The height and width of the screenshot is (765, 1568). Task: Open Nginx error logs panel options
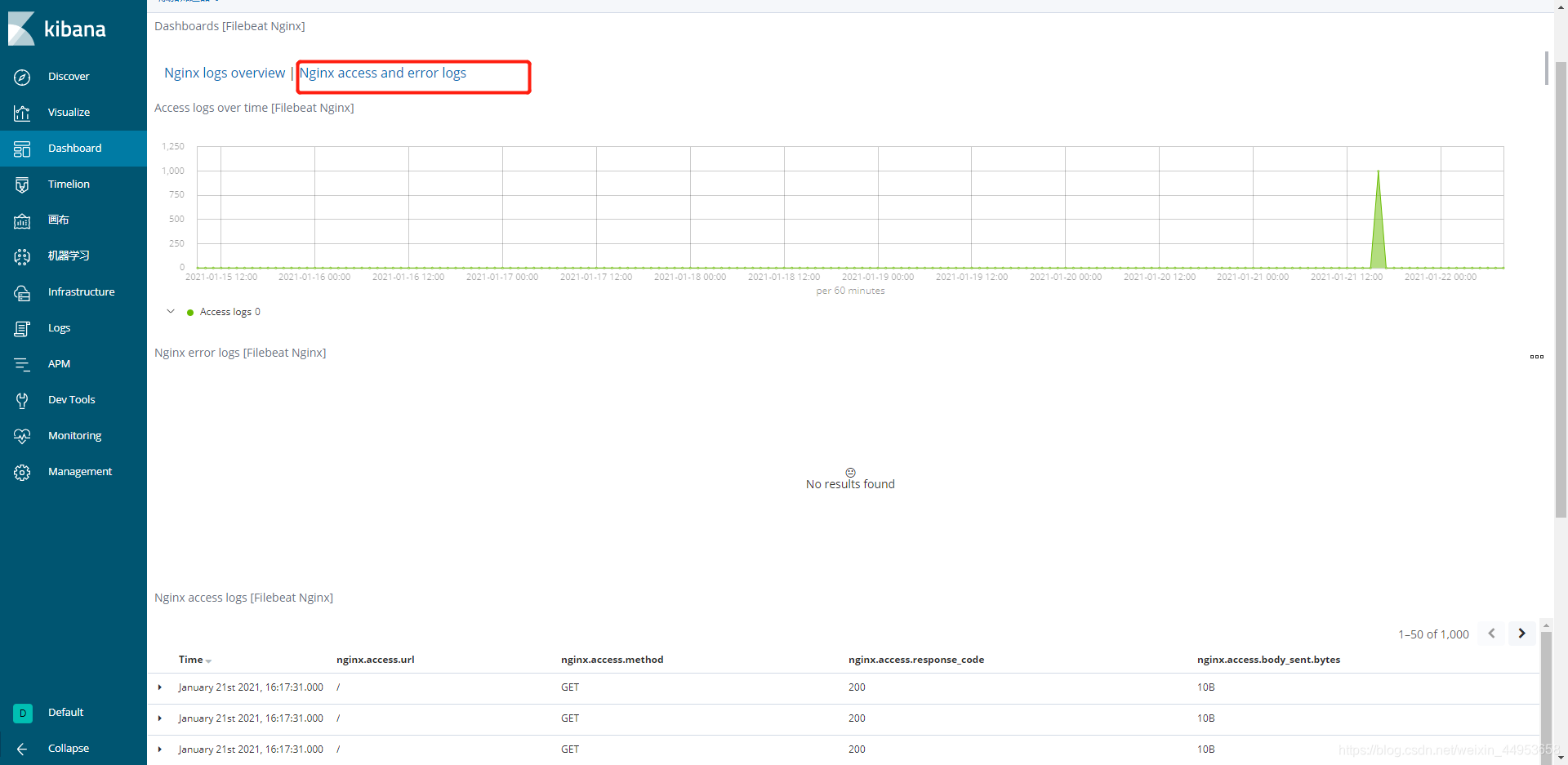click(1536, 357)
